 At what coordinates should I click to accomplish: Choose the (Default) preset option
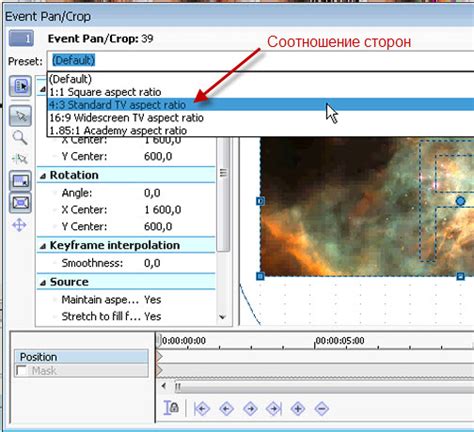coord(260,79)
